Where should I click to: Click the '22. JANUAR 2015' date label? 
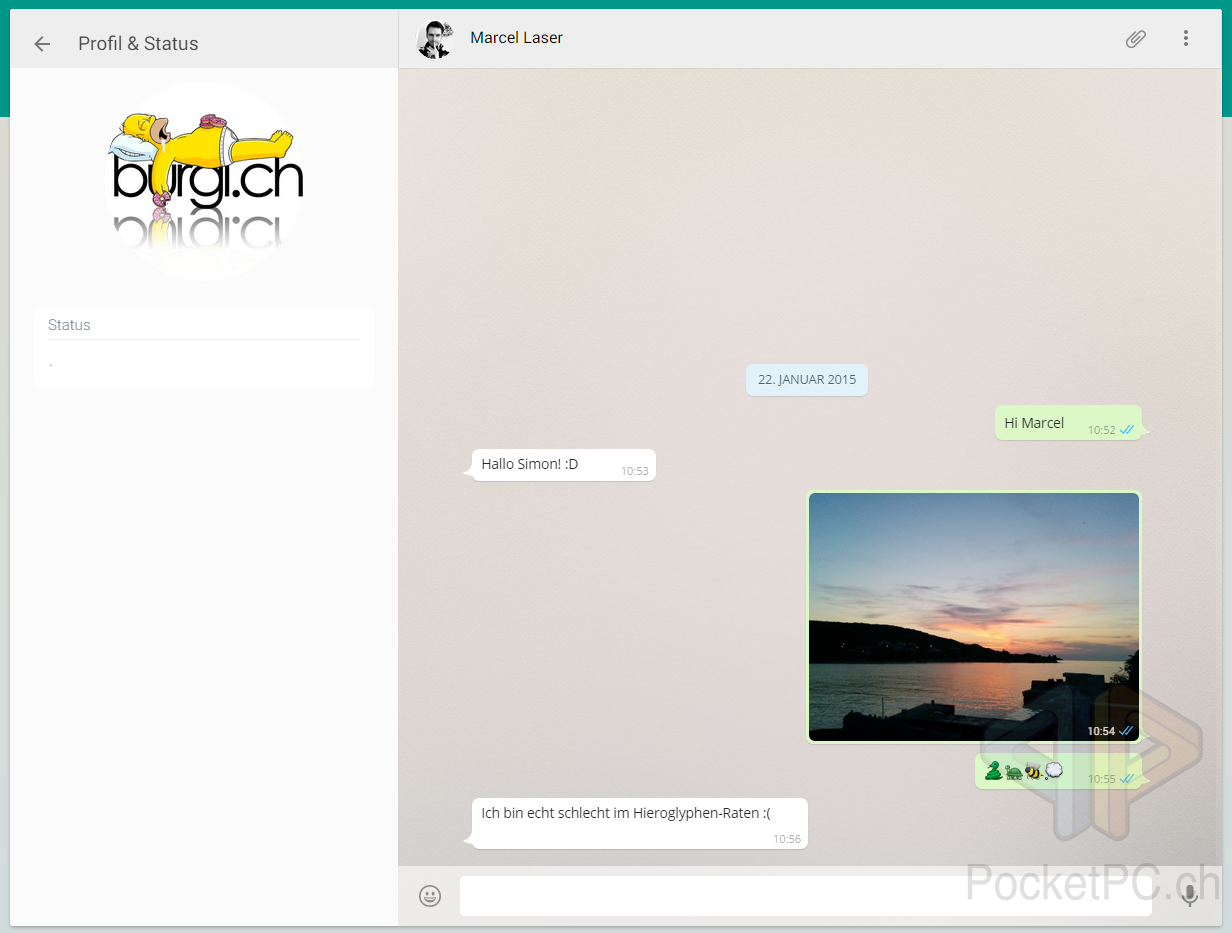tap(807, 380)
